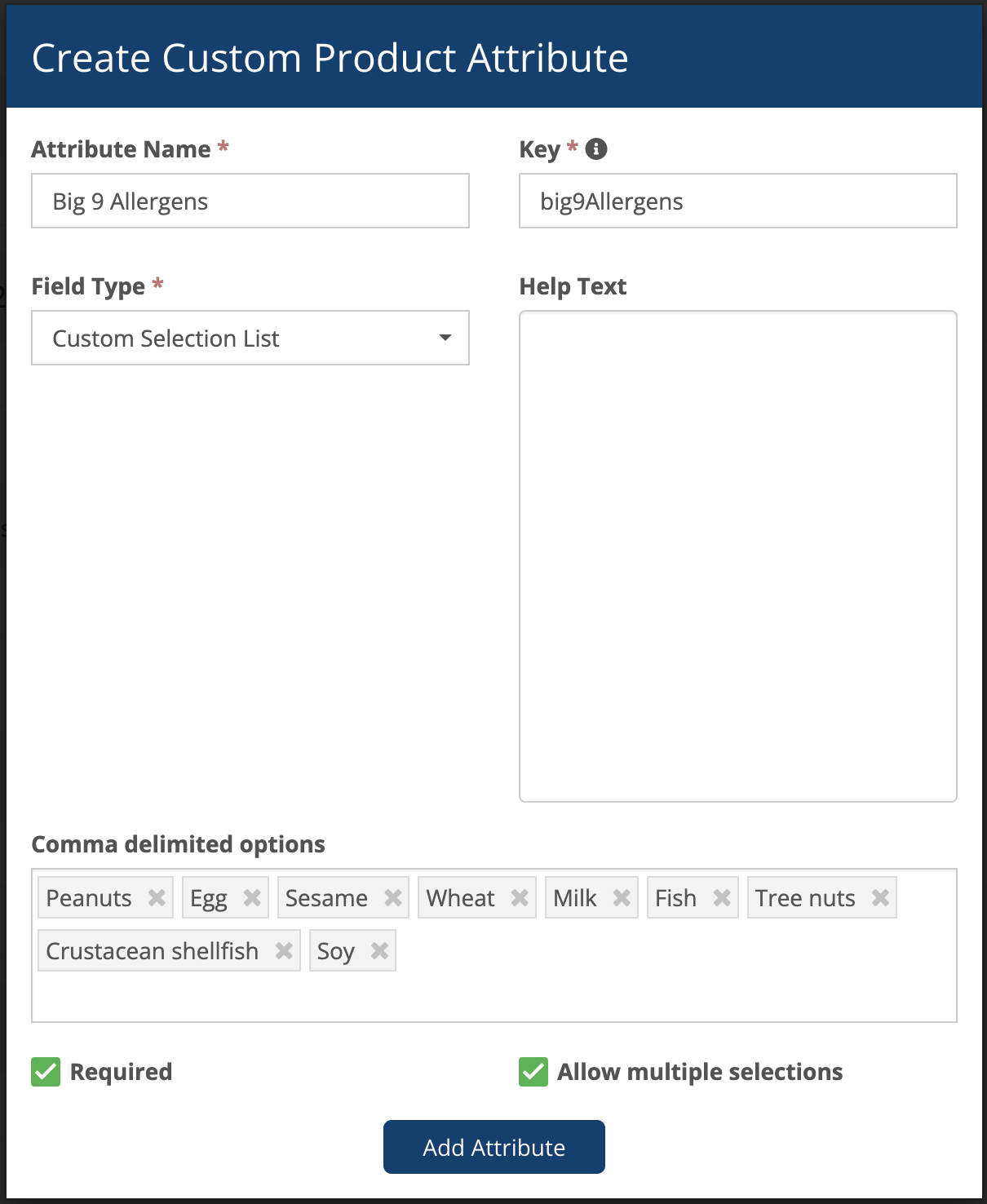The image size is (987, 1204).
Task: Click the Field Type dropdown arrow
Action: 445,338
